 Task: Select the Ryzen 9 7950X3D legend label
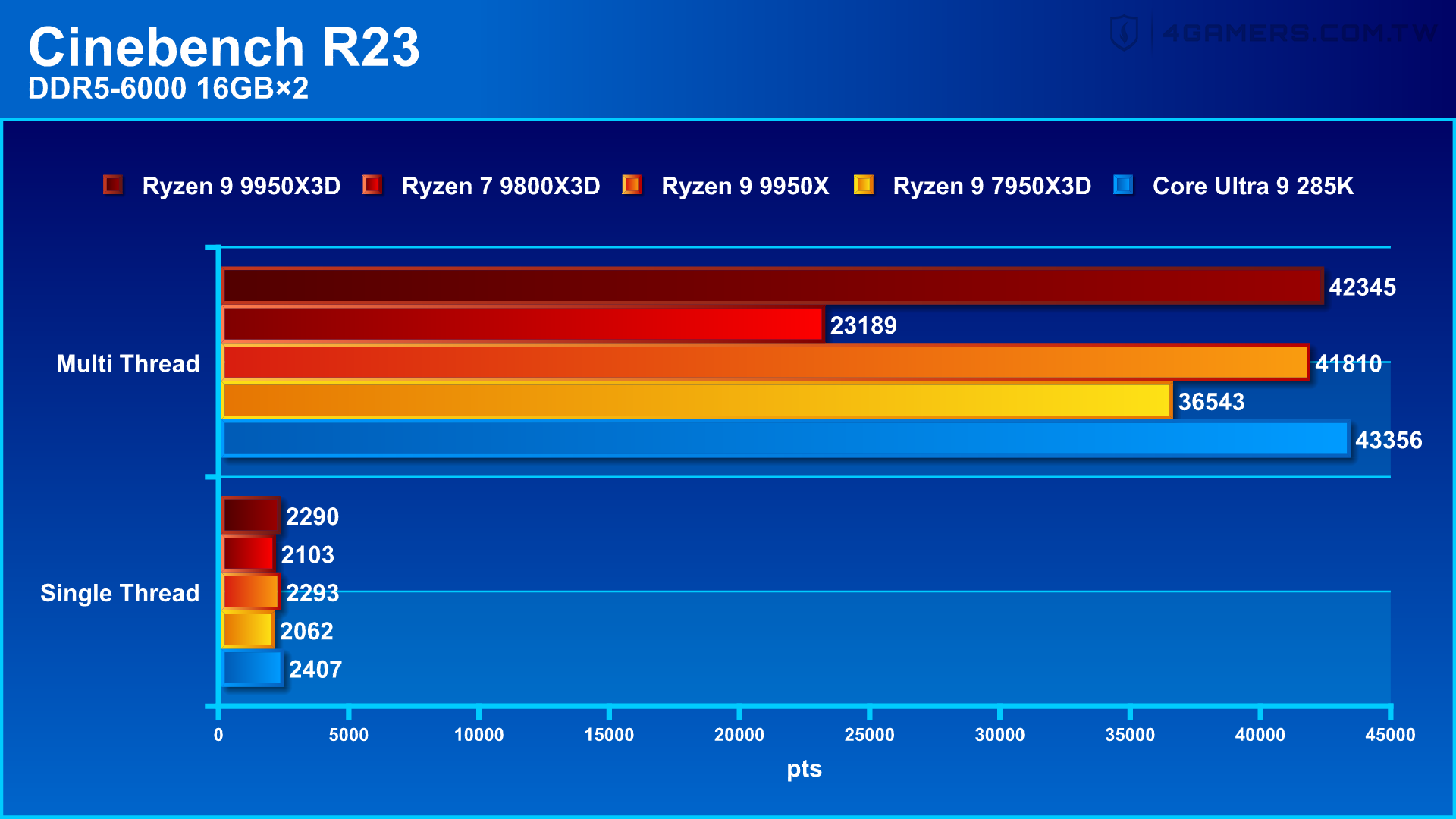[x=992, y=186]
